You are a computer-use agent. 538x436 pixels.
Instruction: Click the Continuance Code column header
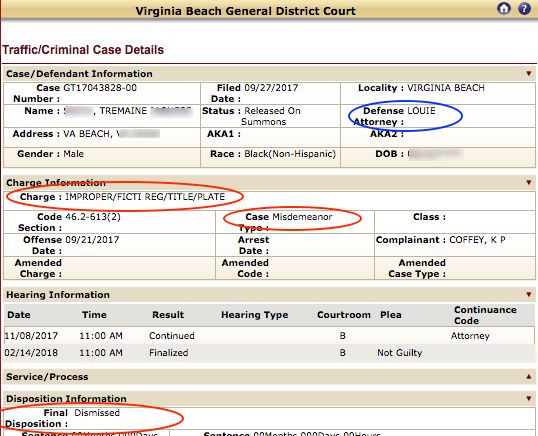click(485, 315)
